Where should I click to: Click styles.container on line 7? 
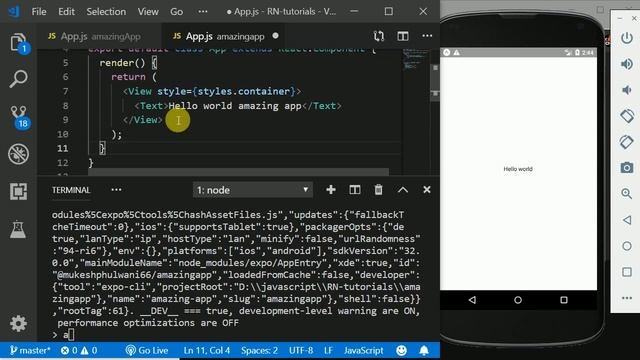point(243,91)
